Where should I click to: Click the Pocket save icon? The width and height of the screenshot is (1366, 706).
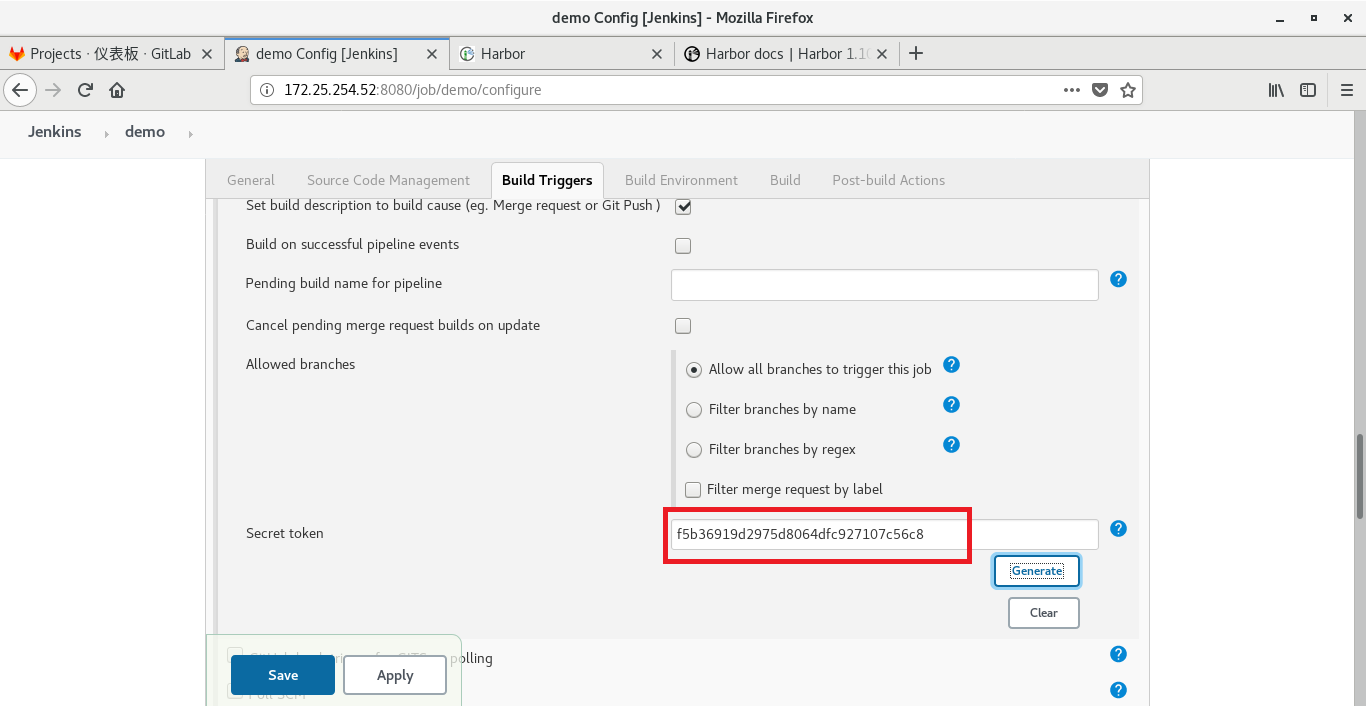pos(1100,90)
